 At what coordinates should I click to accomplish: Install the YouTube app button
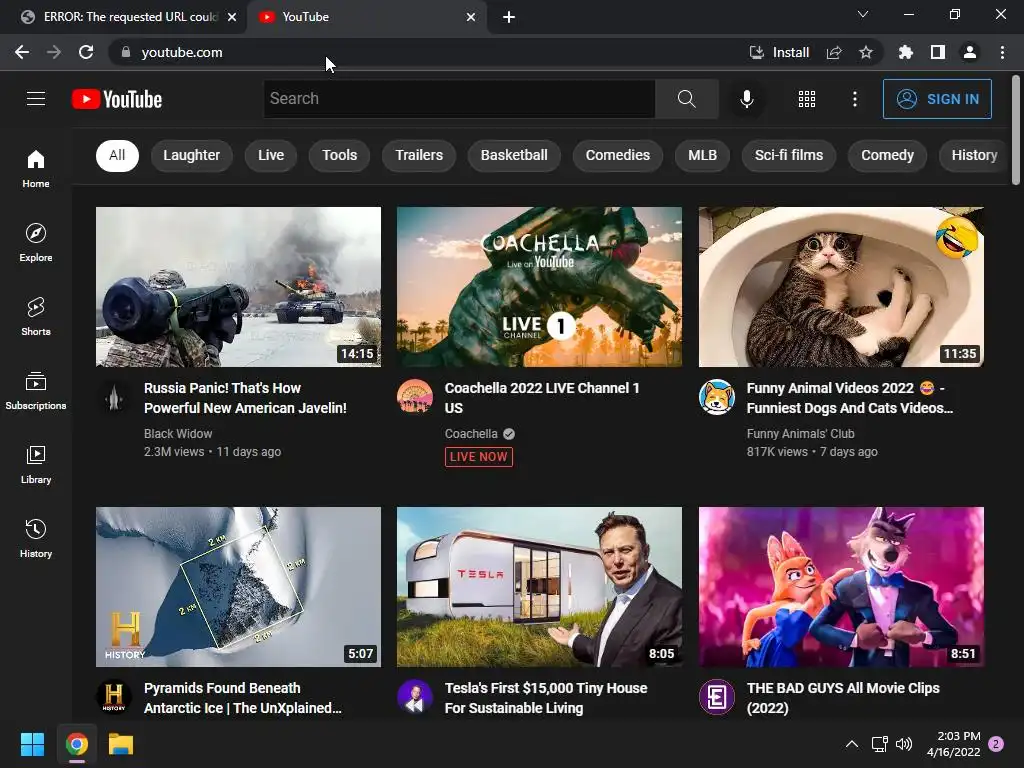778,52
